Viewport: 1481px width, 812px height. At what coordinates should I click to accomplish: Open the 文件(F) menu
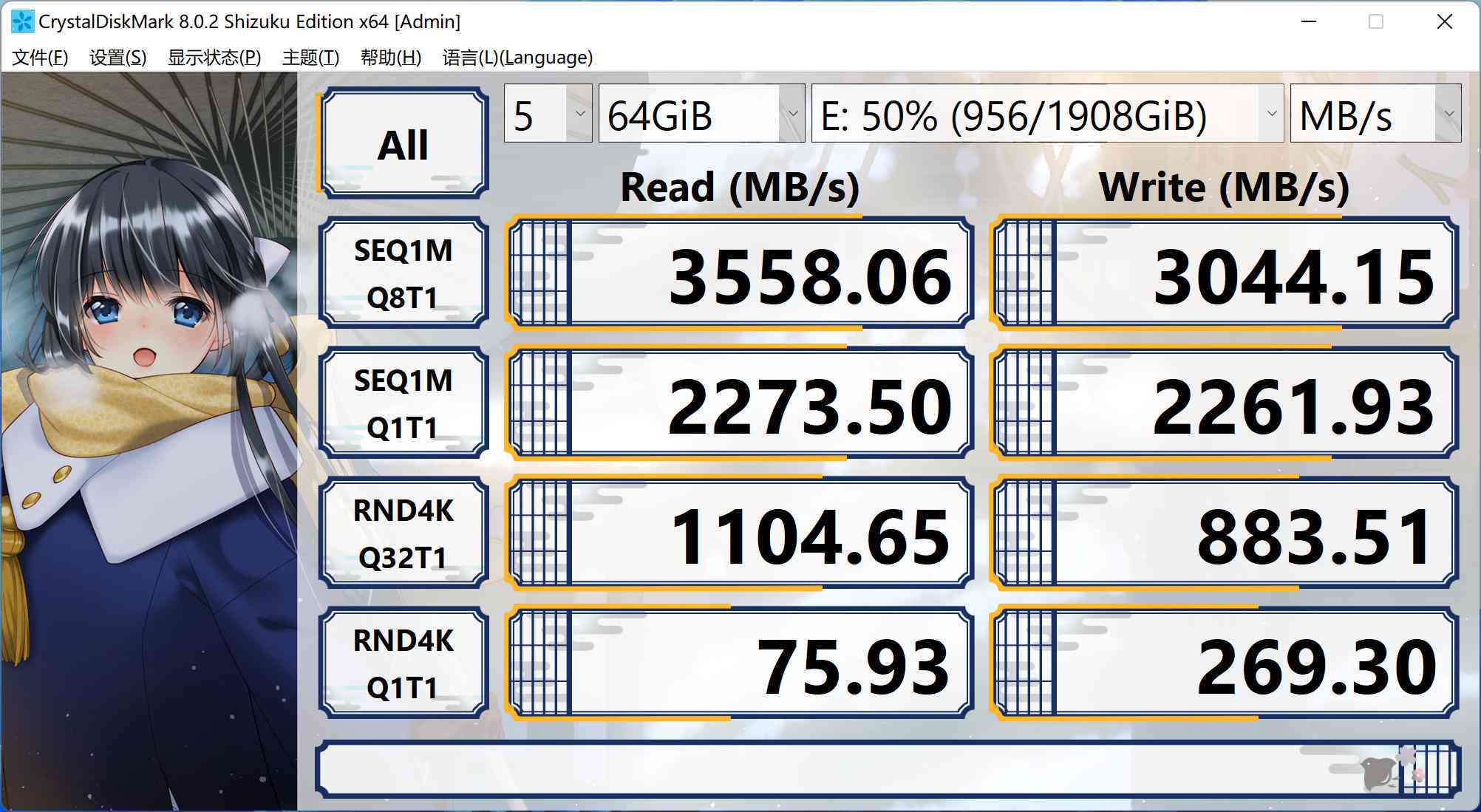click(x=40, y=57)
